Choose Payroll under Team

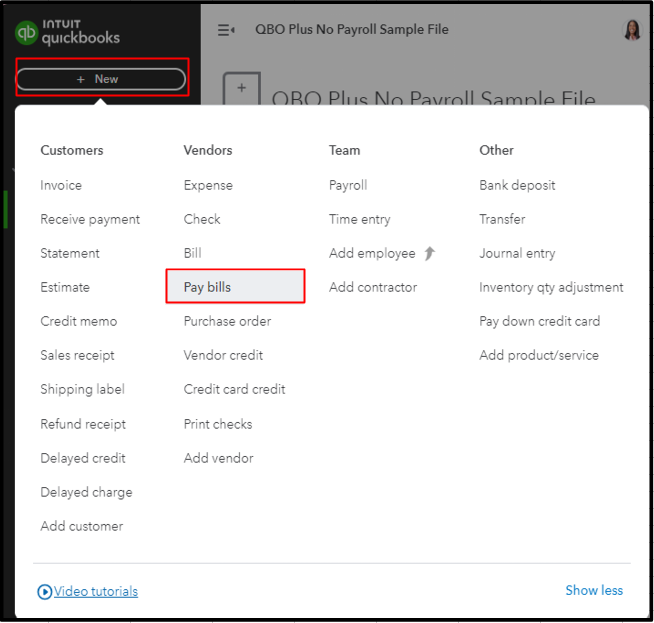click(x=348, y=185)
